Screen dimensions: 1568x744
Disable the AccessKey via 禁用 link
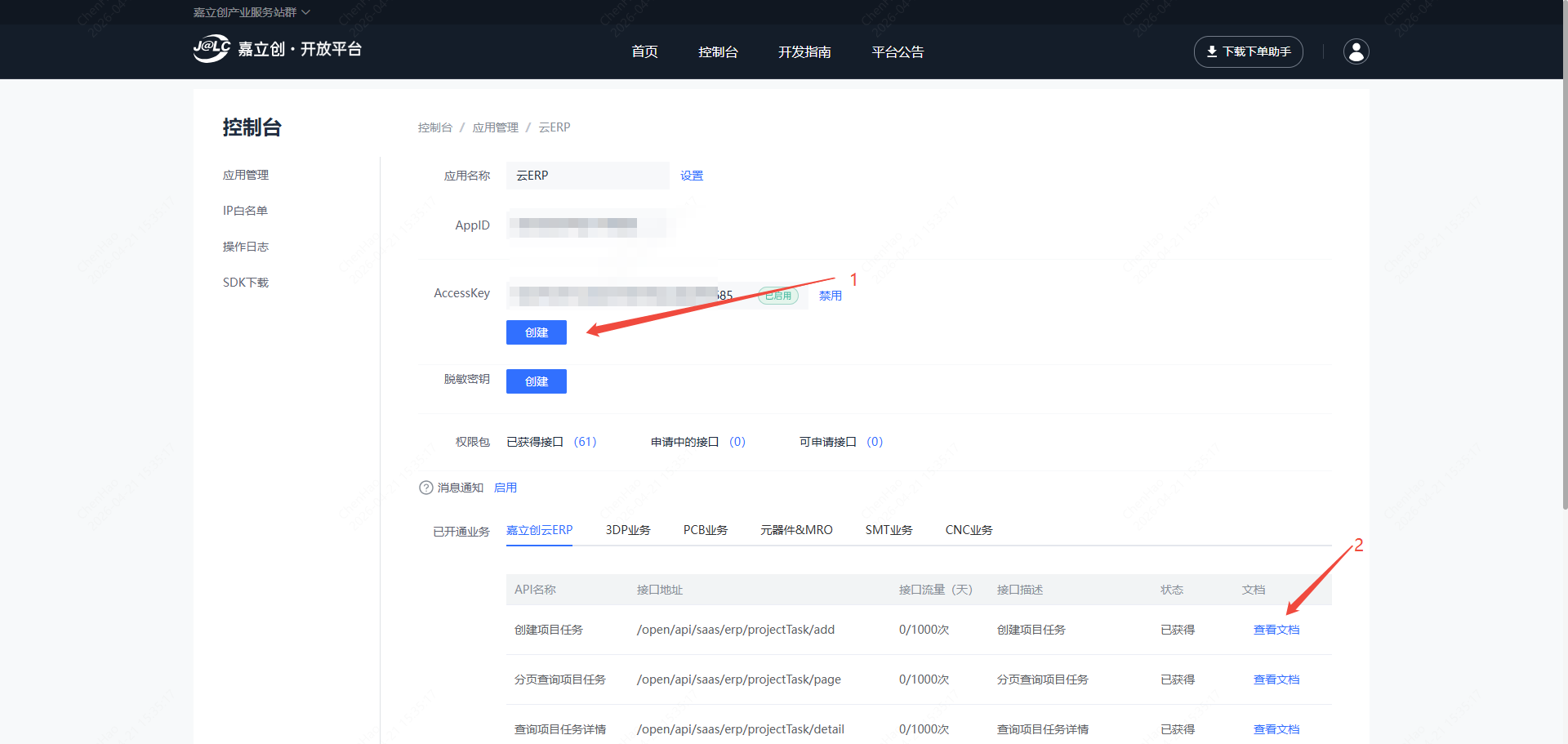[x=830, y=296]
